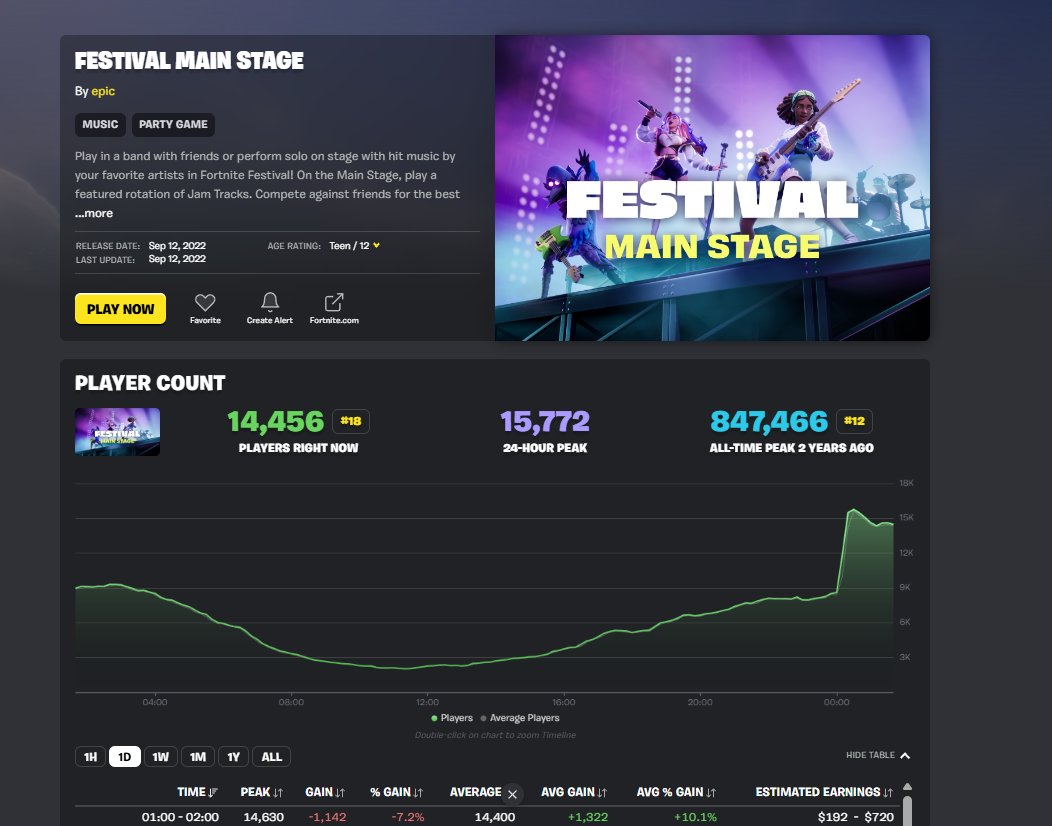Switch the chart to the 1H range
The image size is (1052, 826).
(x=90, y=757)
